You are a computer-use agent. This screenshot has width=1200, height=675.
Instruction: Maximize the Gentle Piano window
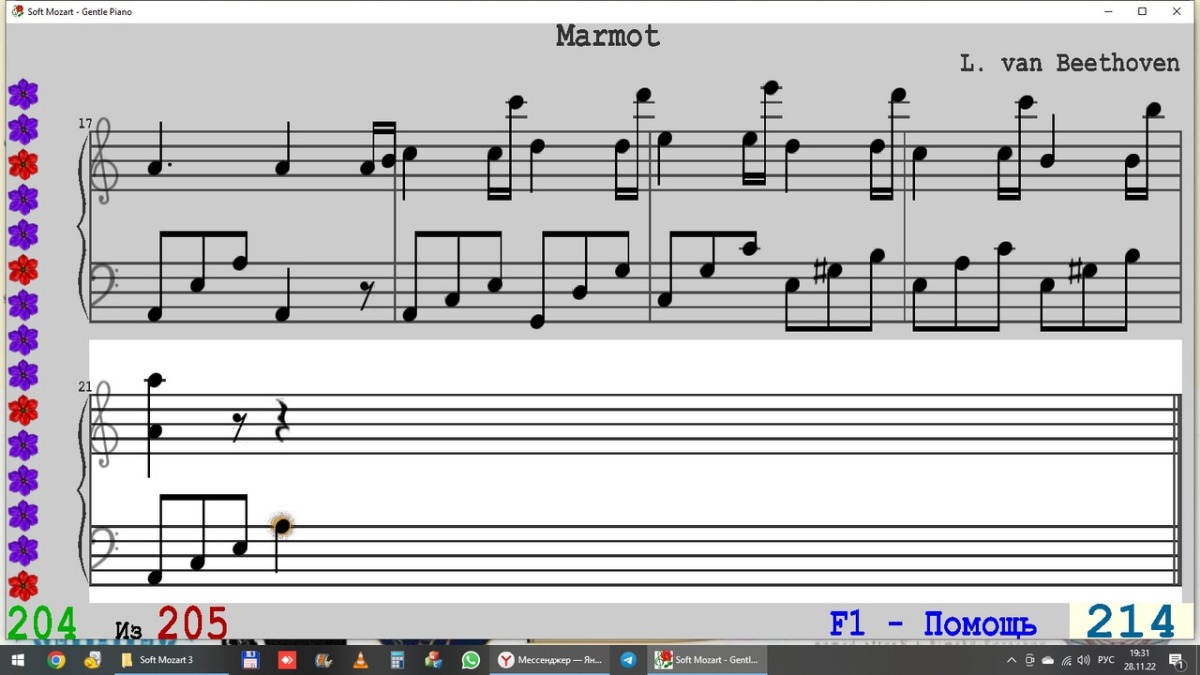click(1142, 11)
